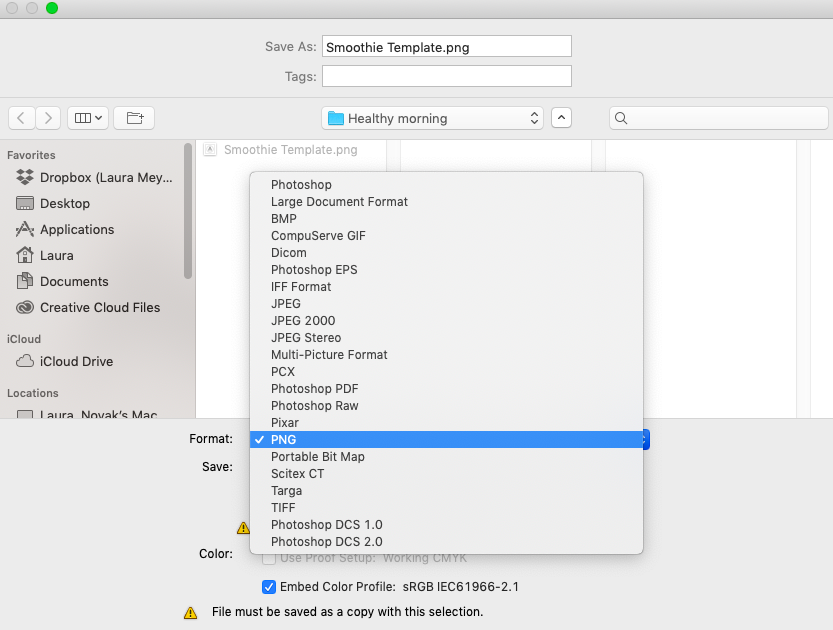The height and width of the screenshot is (630, 833).
Task: Open the Laura home folder
Action: [45, 256]
